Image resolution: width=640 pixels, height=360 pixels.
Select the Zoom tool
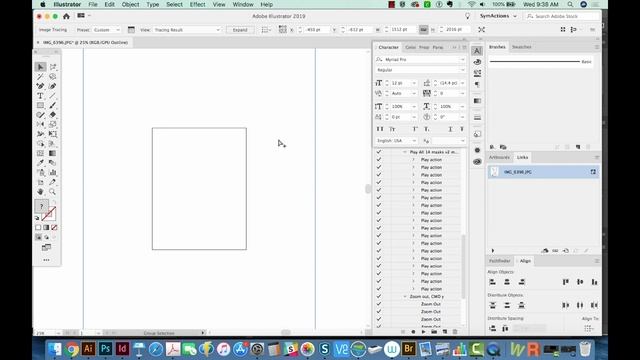click(x=53, y=191)
